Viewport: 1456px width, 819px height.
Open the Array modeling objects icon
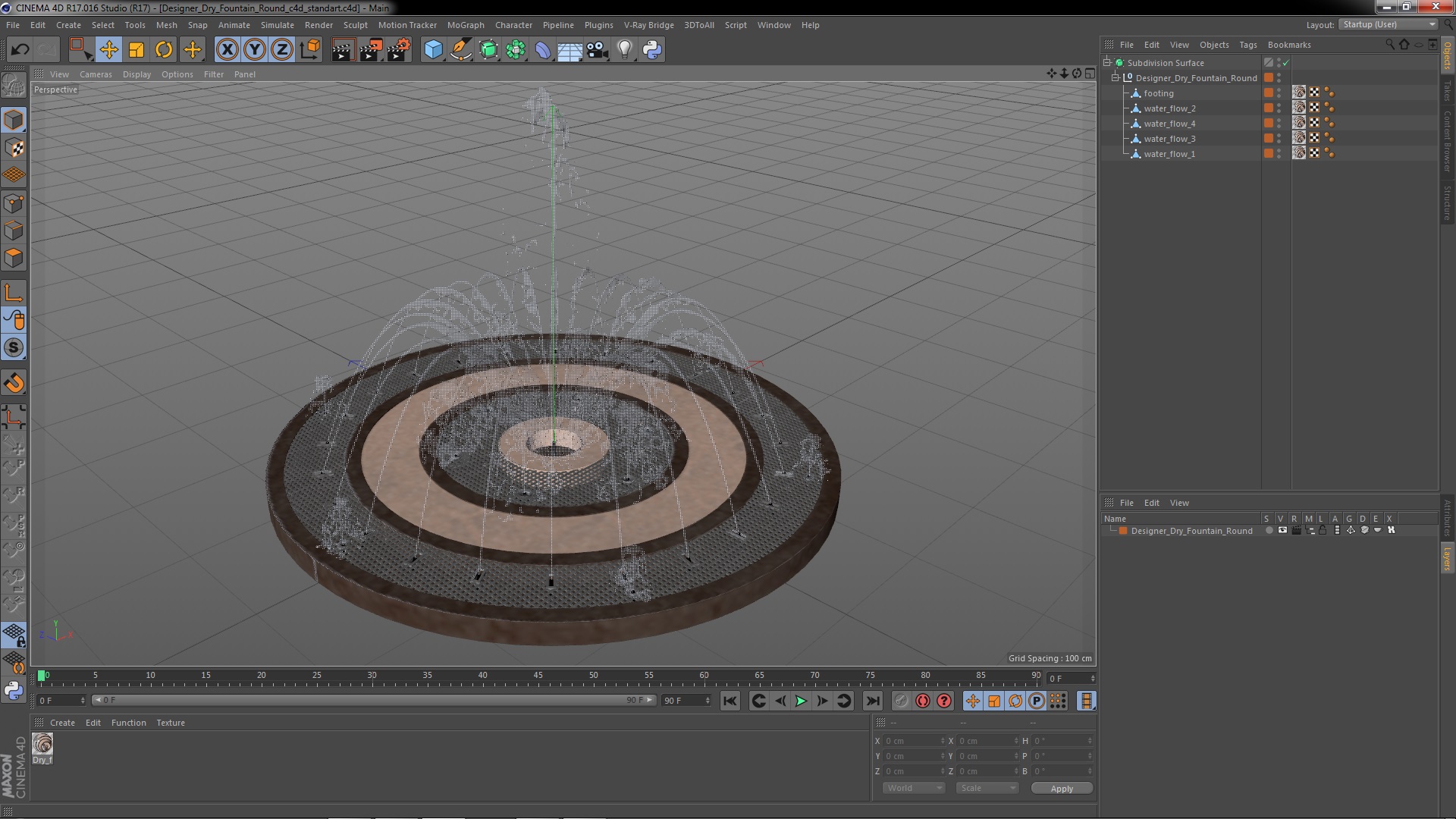tap(516, 50)
